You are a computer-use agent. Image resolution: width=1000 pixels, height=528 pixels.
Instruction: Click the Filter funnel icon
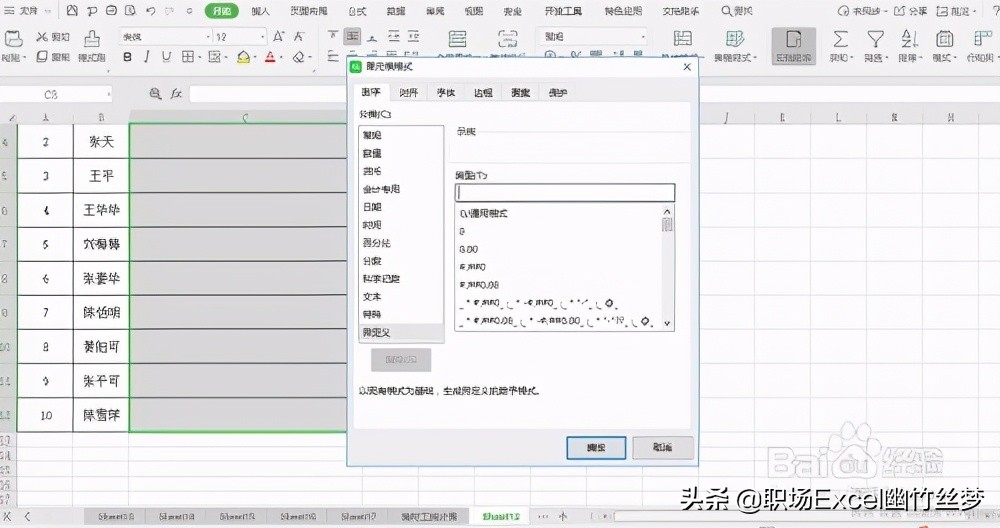tap(875, 39)
